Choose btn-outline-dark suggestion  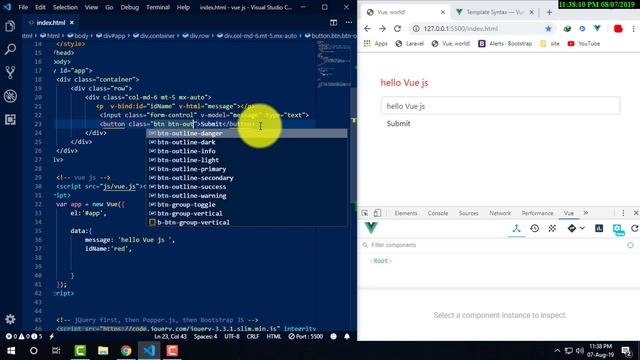click(247, 142)
